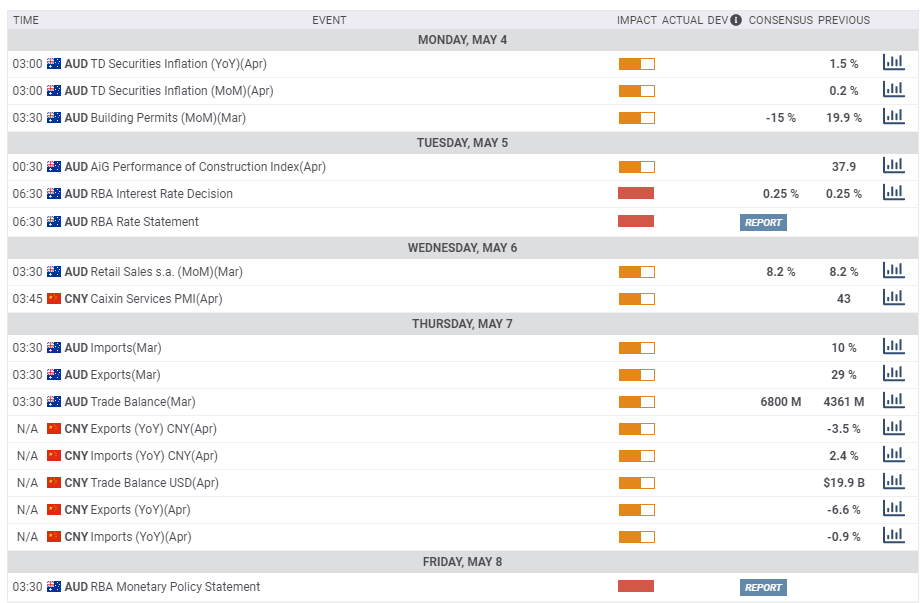Click the CONSENSUS column header
This screenshot has height=603, width=922.
[780, 20]
